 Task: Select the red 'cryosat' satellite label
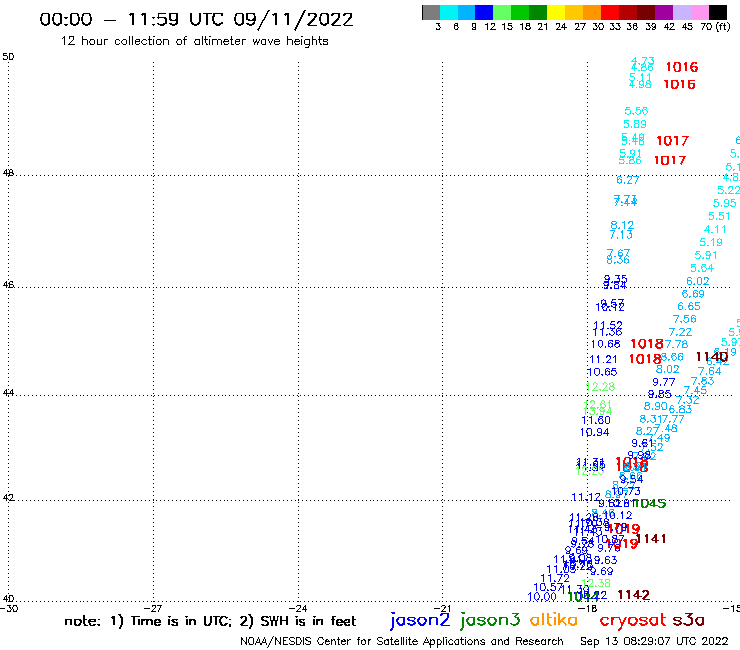click(632, 620)
